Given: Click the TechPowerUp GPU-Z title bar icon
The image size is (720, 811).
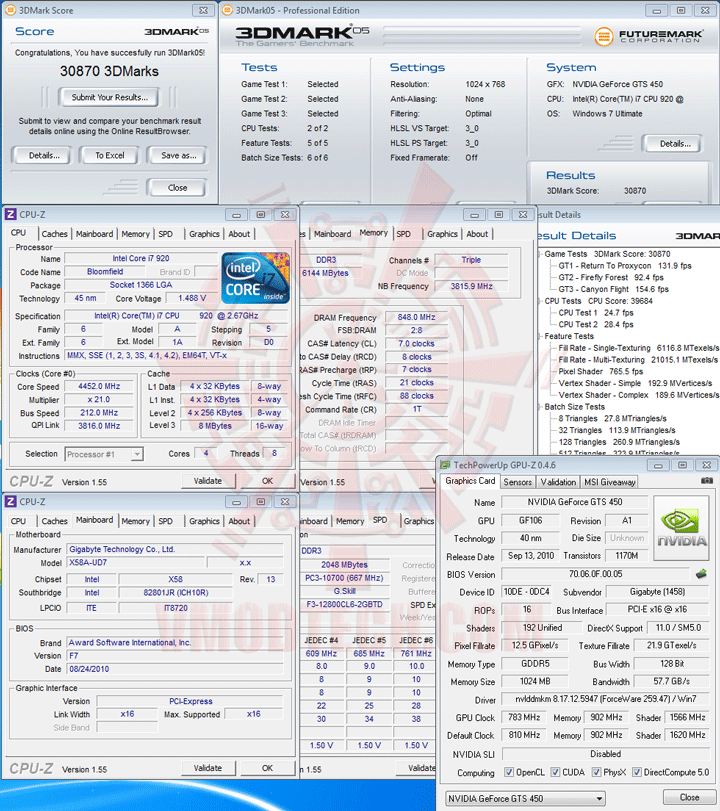Looking at the screenshot, I should coord(445,465).
